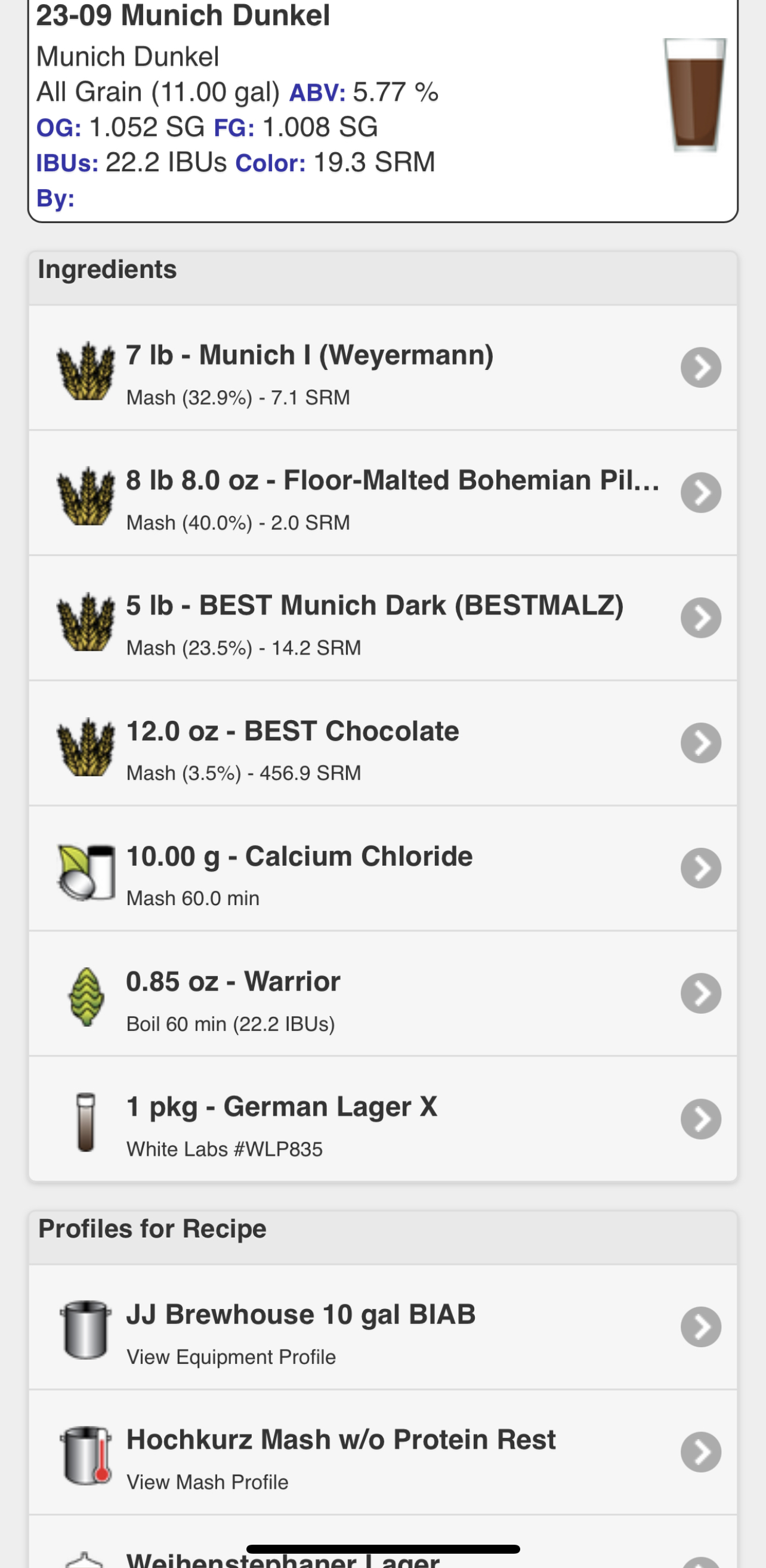Open chevron for BEST Chocolate malt
This screenshot has height=1568, width=766.
[701, 743]
